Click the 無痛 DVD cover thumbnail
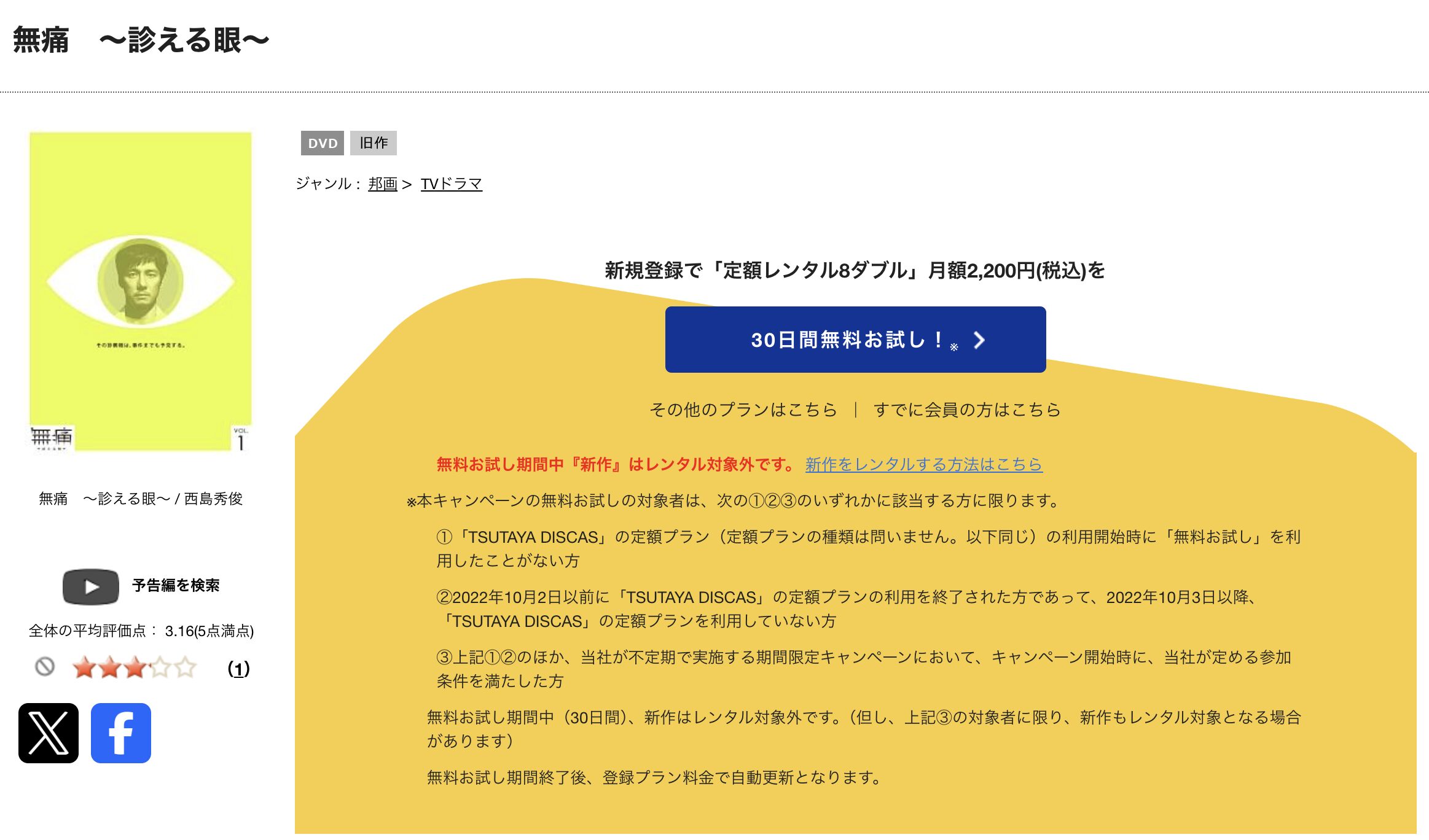 pyautogui.click(x=141, y=292)
